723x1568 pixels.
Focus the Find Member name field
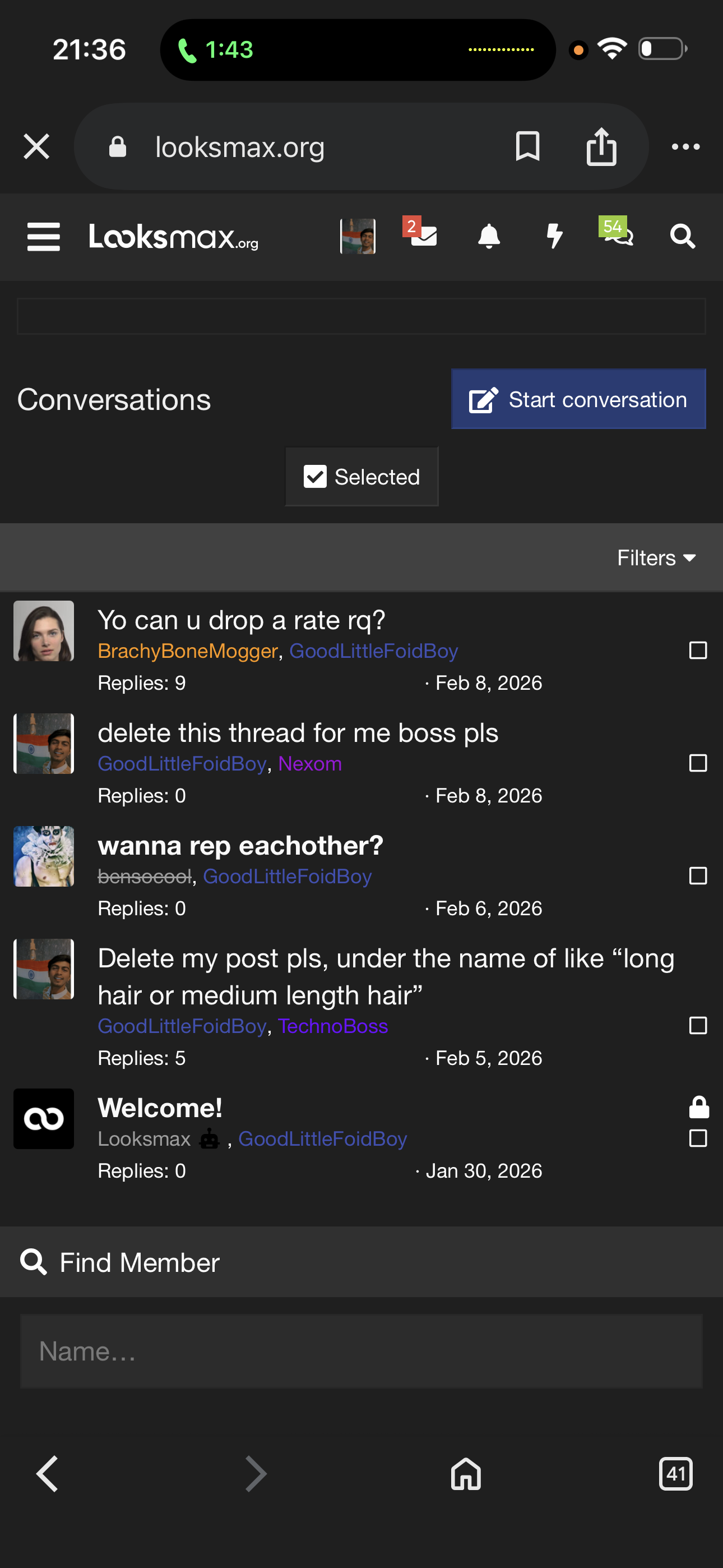(361, 1352)
